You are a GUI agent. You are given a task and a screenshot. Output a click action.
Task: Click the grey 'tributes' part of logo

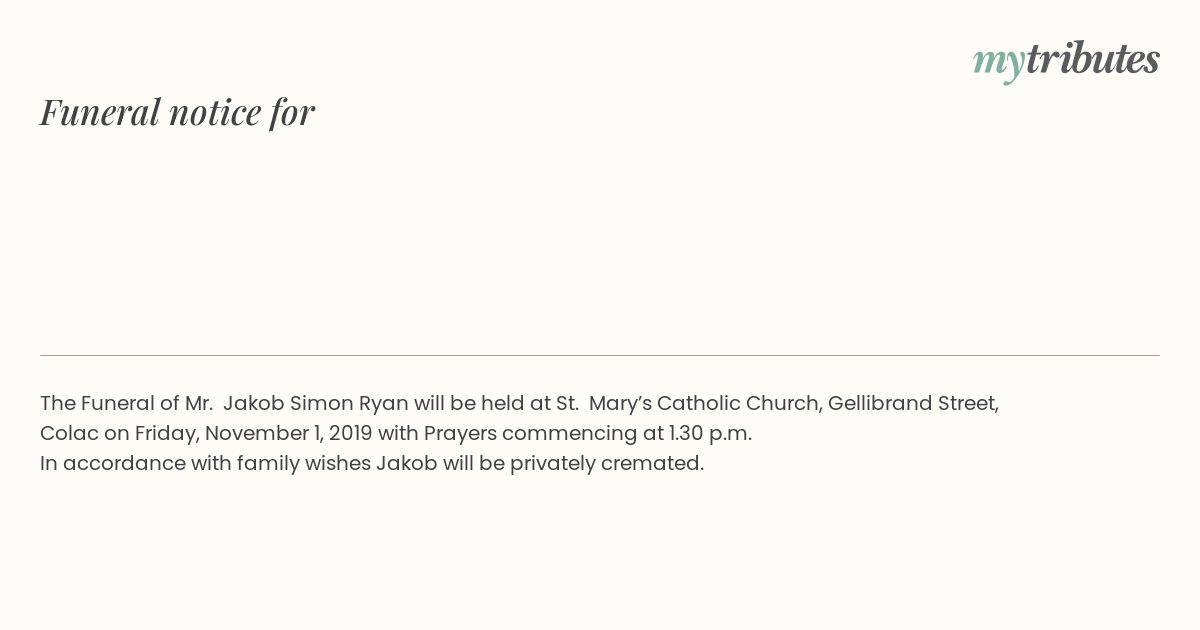pyautogui.click(x=1093, y=58)
